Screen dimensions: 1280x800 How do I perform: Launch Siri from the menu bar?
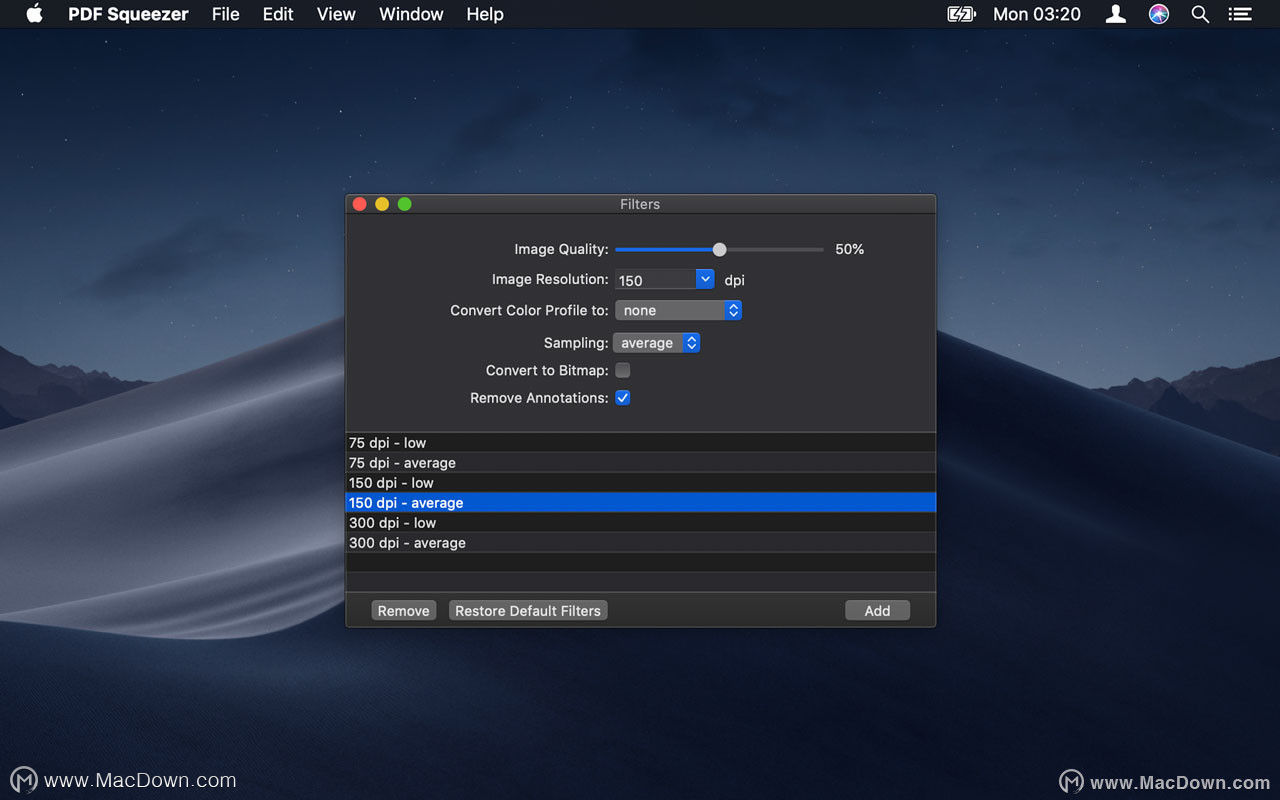tap(1159, 14)
